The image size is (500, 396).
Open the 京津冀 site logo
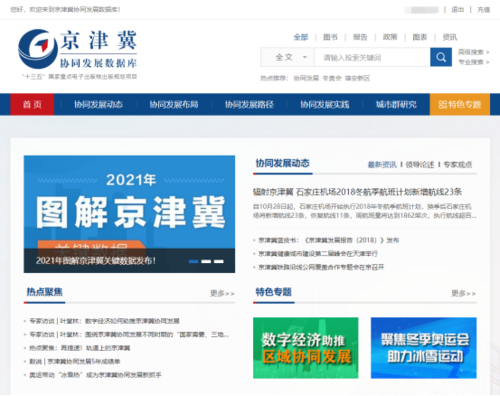pos(77,49)
